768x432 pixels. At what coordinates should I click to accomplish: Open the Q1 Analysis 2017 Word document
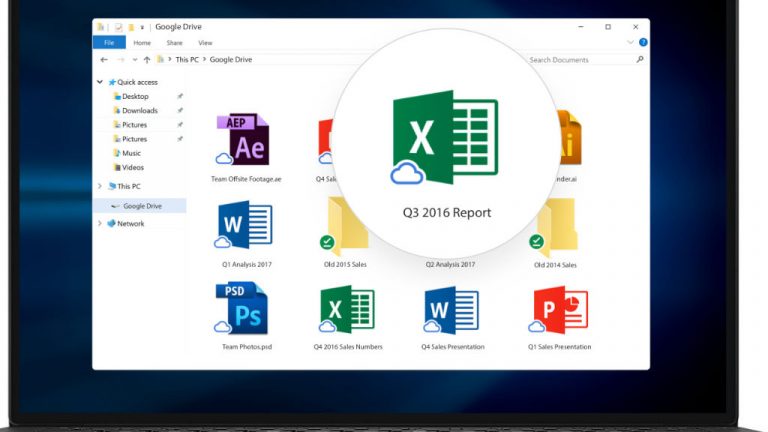[x=243, y=224]
